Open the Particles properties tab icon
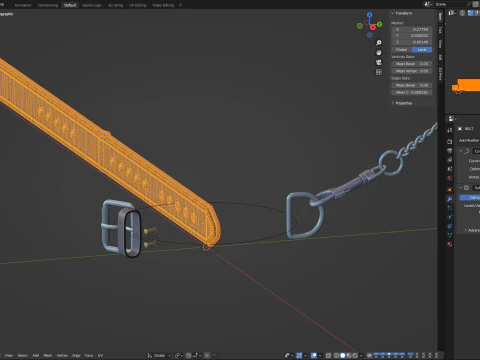 [x=450, y=208]
